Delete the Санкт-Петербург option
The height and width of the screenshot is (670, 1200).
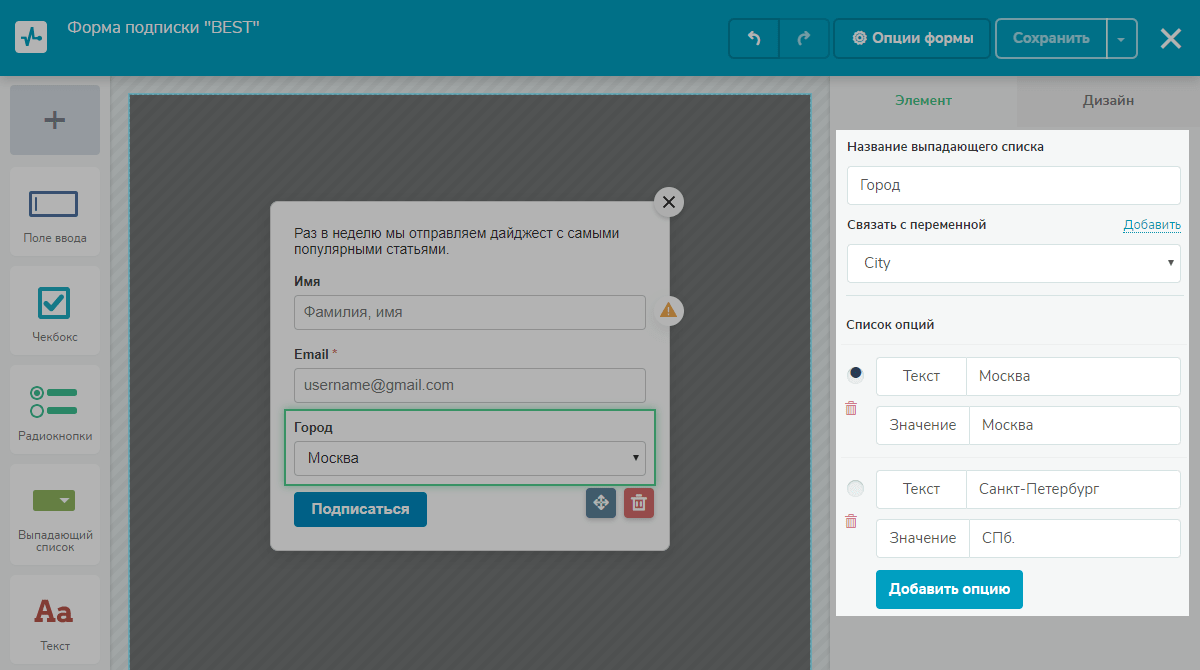tap(851, 521)
